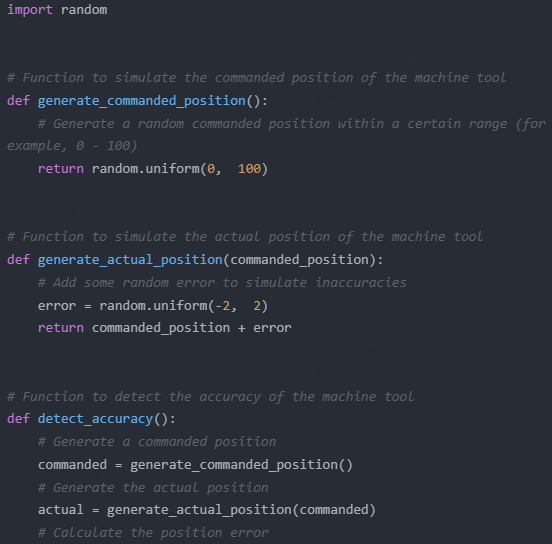Click comment 'Calculate the position error'
552x544 pixels.
tap(153, 533)
